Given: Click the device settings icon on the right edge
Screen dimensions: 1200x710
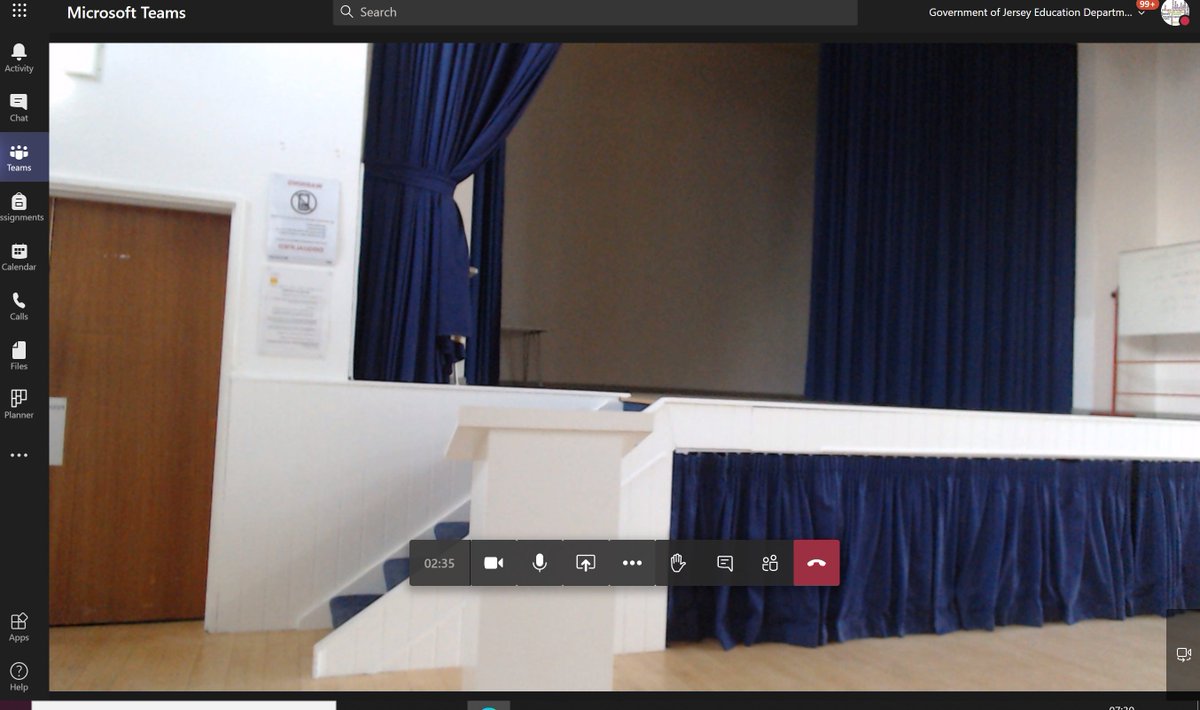Looking at the screenshot, I should coord(1184,655).
